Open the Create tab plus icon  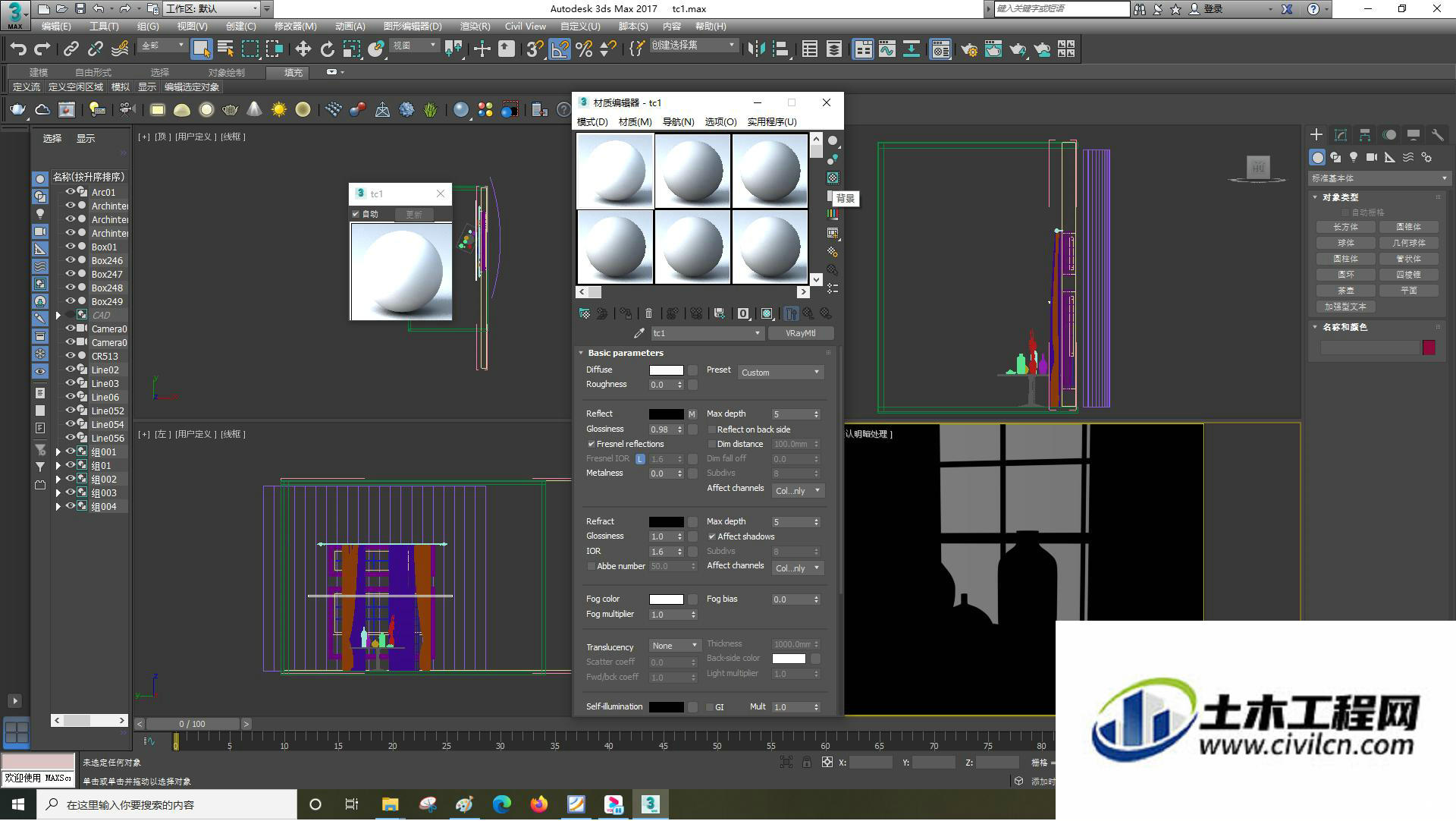(1316, 135)
